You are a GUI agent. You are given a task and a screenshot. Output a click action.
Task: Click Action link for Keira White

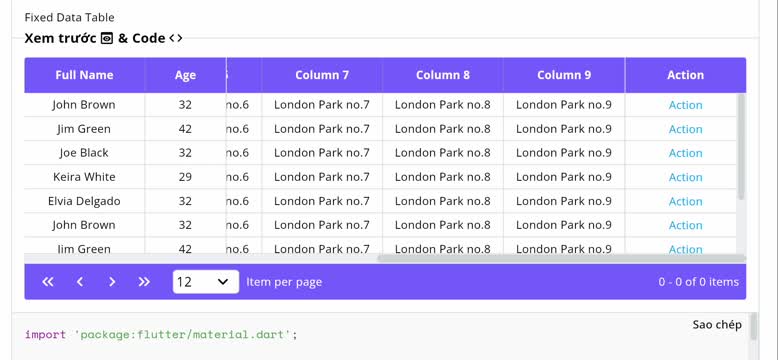[685, 177]
